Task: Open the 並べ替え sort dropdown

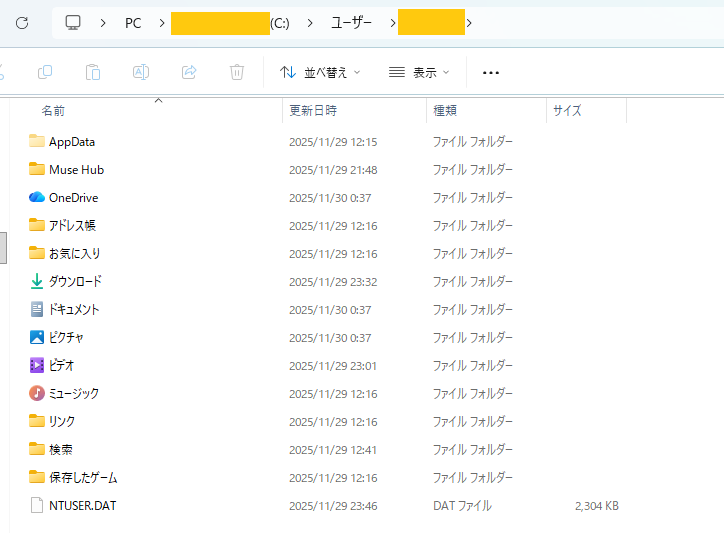Action: (320, 72)
